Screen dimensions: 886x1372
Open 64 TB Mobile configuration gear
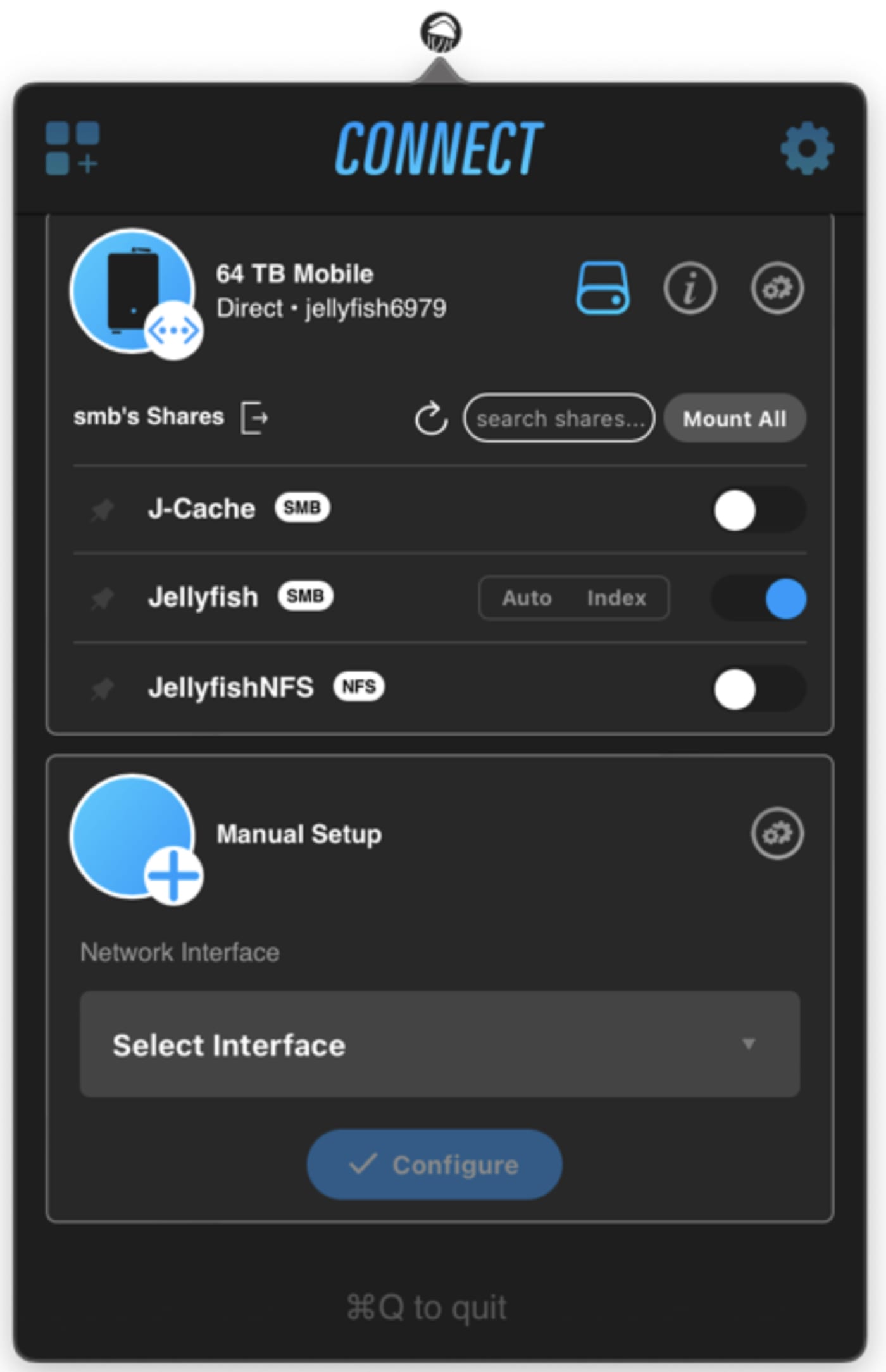pos(777,288)
